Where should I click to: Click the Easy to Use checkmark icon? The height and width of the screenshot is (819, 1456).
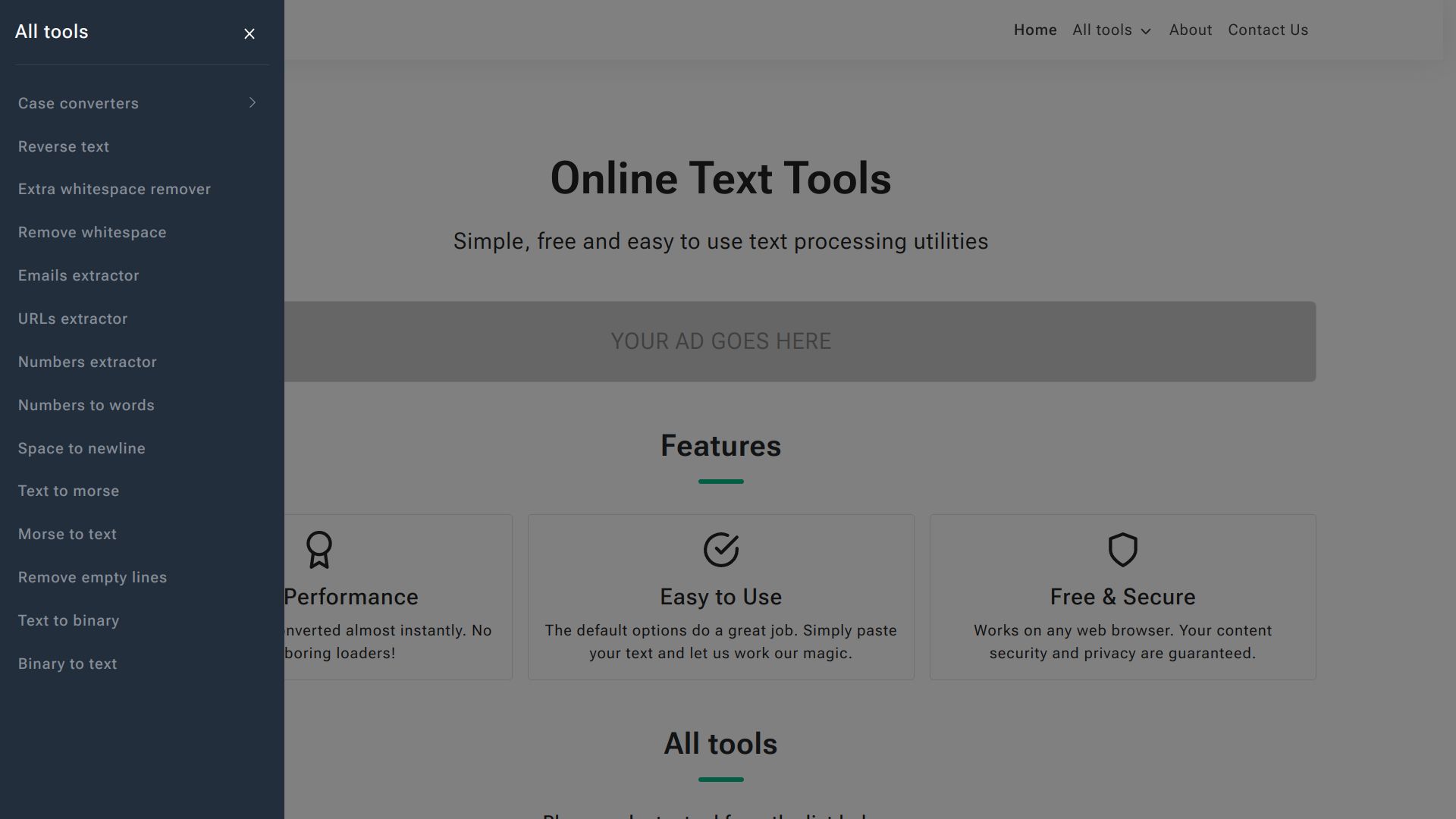(720, 550)
